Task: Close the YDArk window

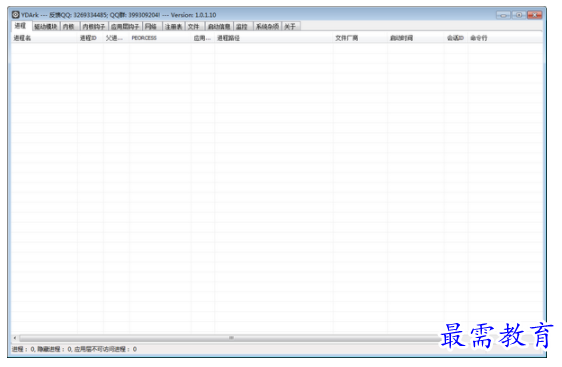Action: 534,15
